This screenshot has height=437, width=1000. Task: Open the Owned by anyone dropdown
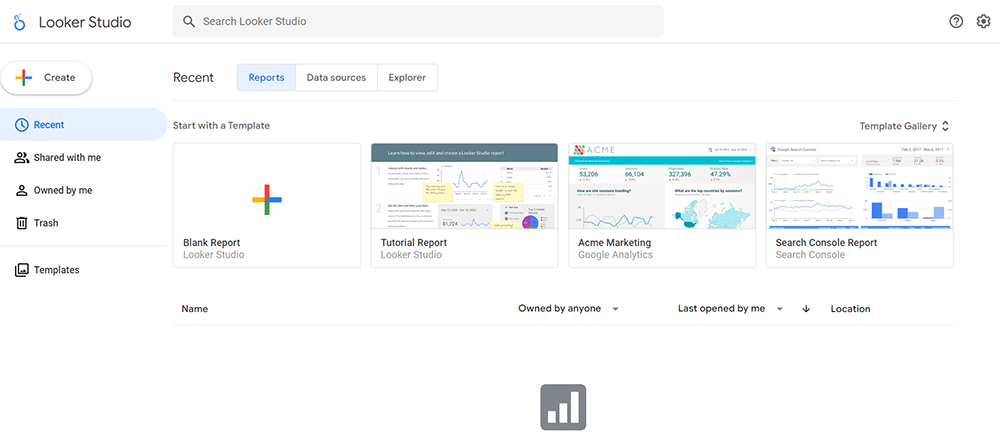pos(568,309)
